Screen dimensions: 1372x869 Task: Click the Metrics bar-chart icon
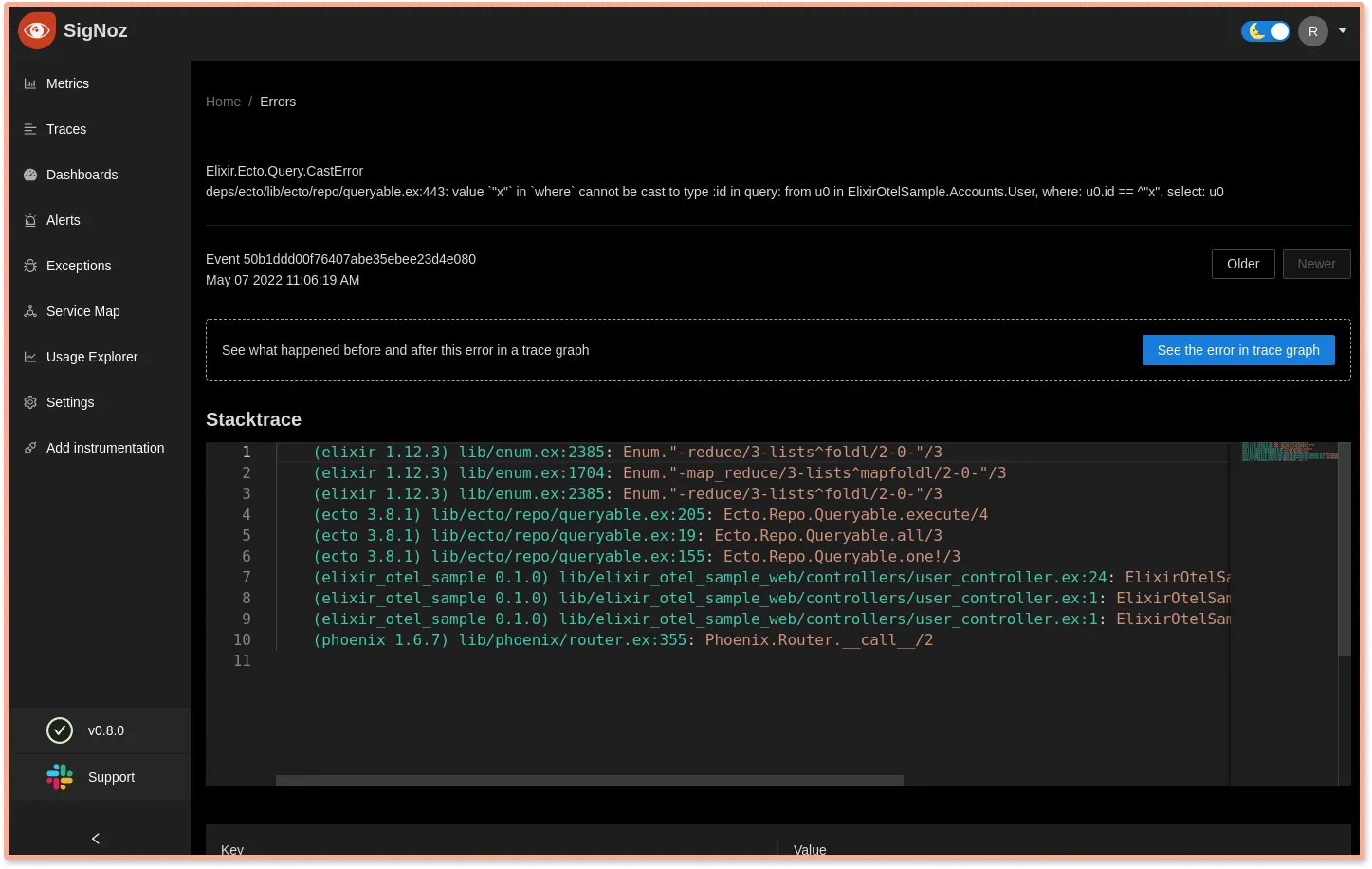30,83
